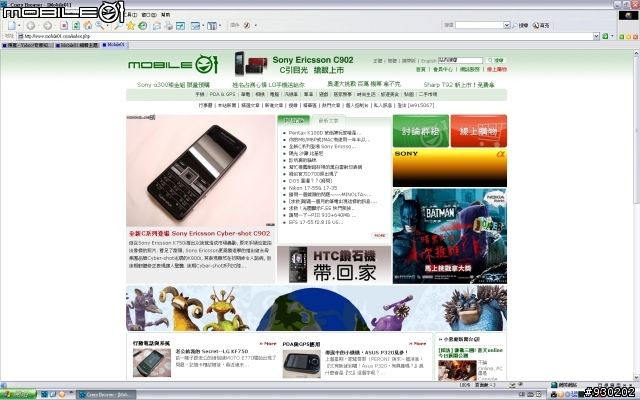The width and height of the screenshot is (640, 400).
Task: Click the search magnifier button in the search toolbar
Action: pos(520,25)
